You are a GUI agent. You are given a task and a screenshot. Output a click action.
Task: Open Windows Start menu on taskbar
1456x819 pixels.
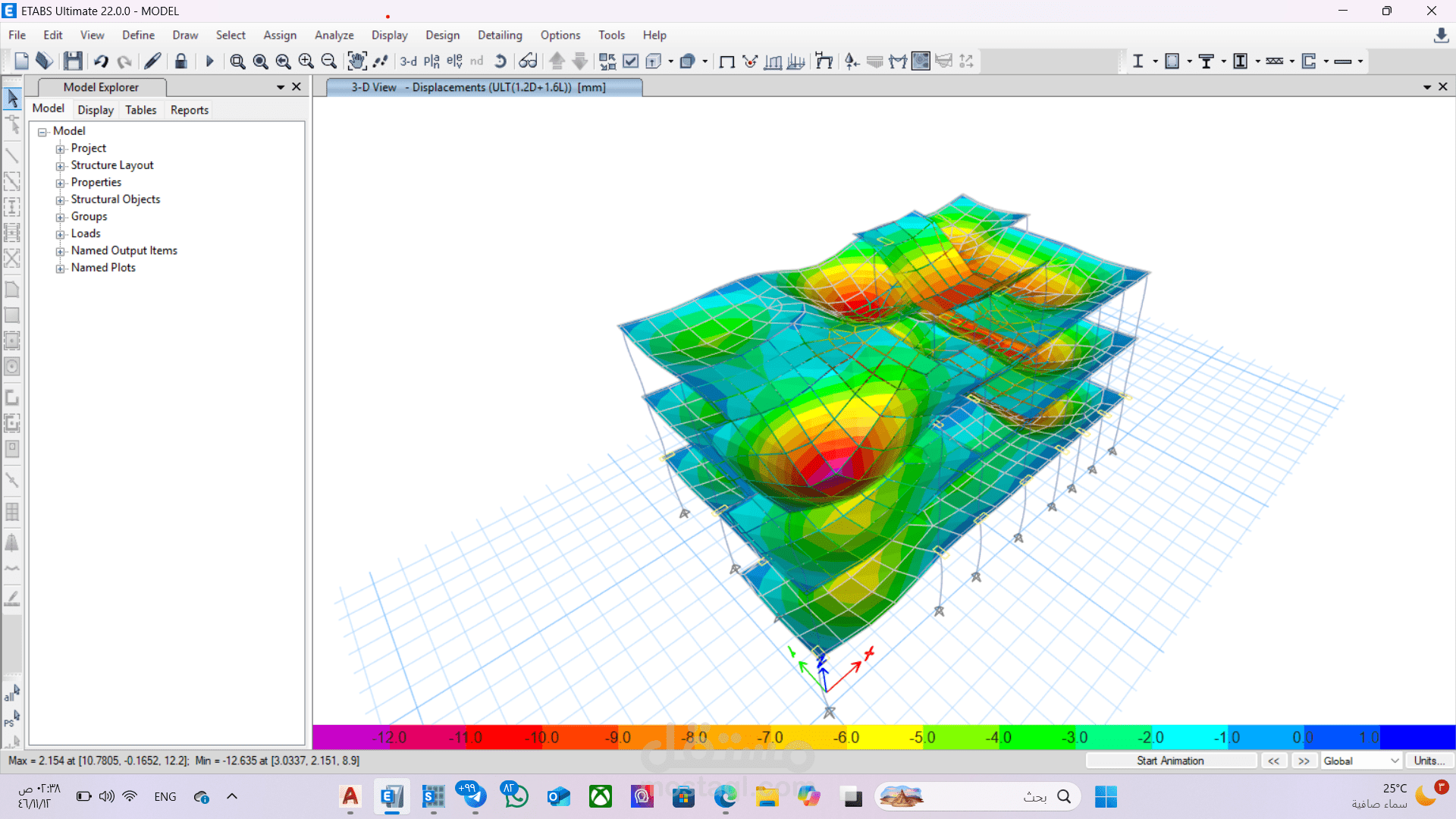(1106, 796)
